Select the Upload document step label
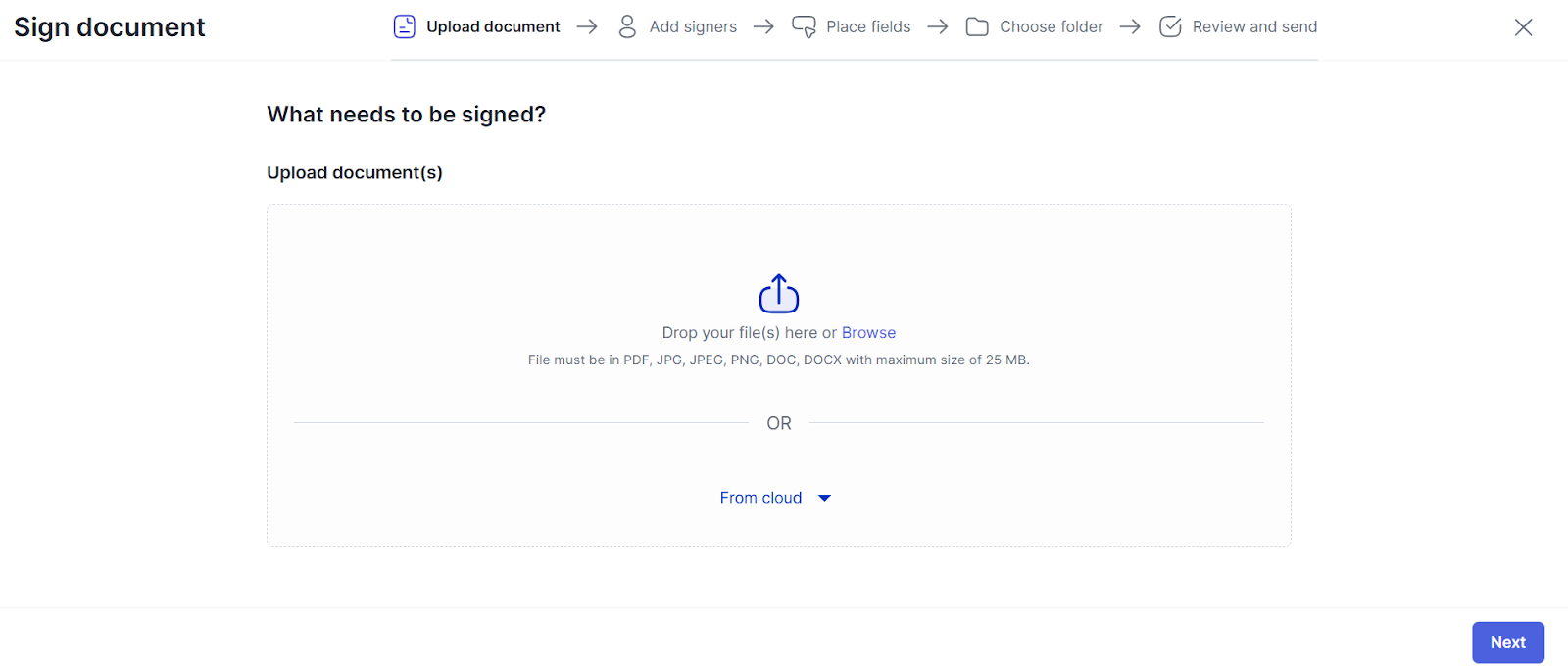 tap(493, 26)
